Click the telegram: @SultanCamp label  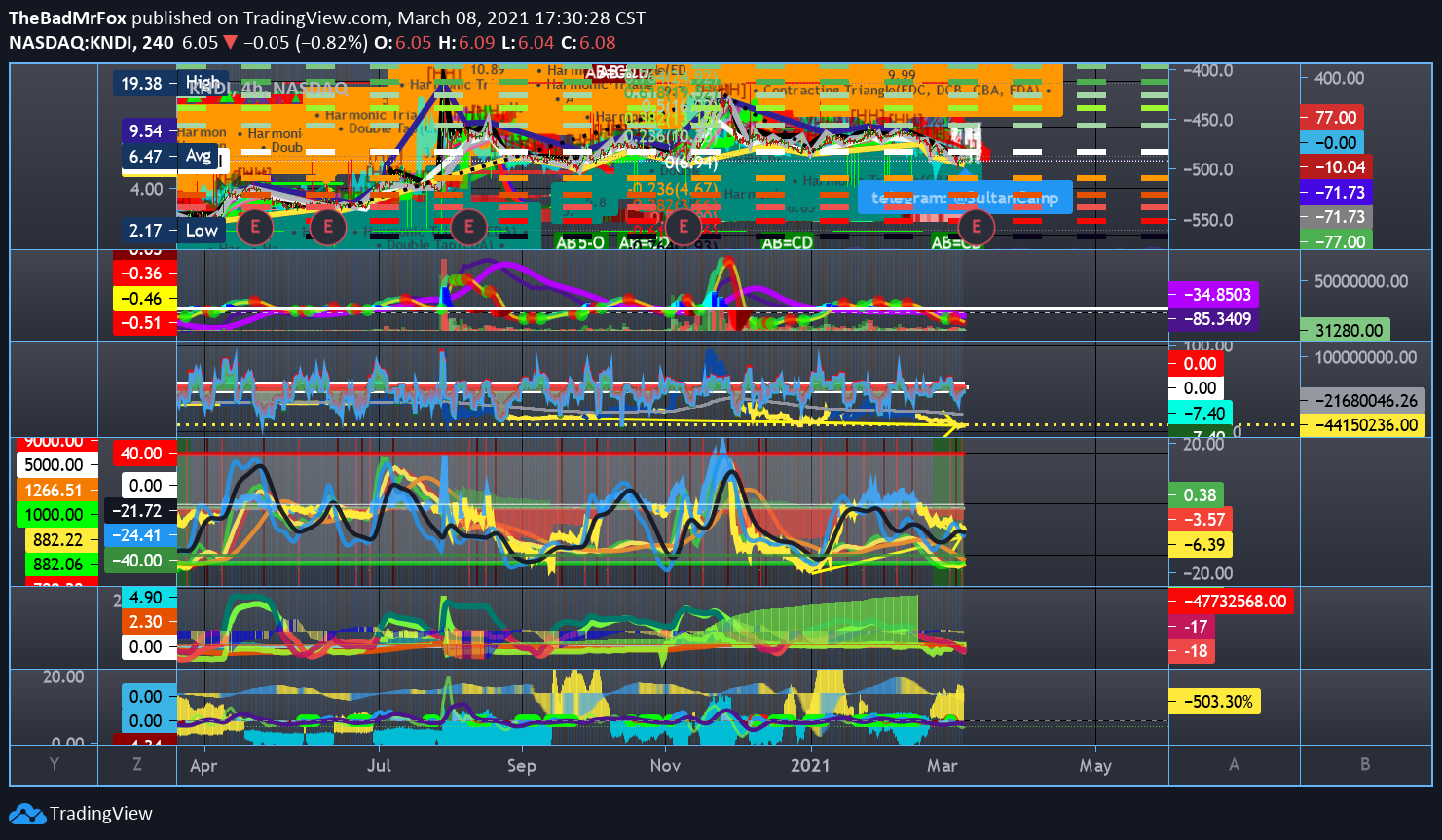click(x=965, y=198)
